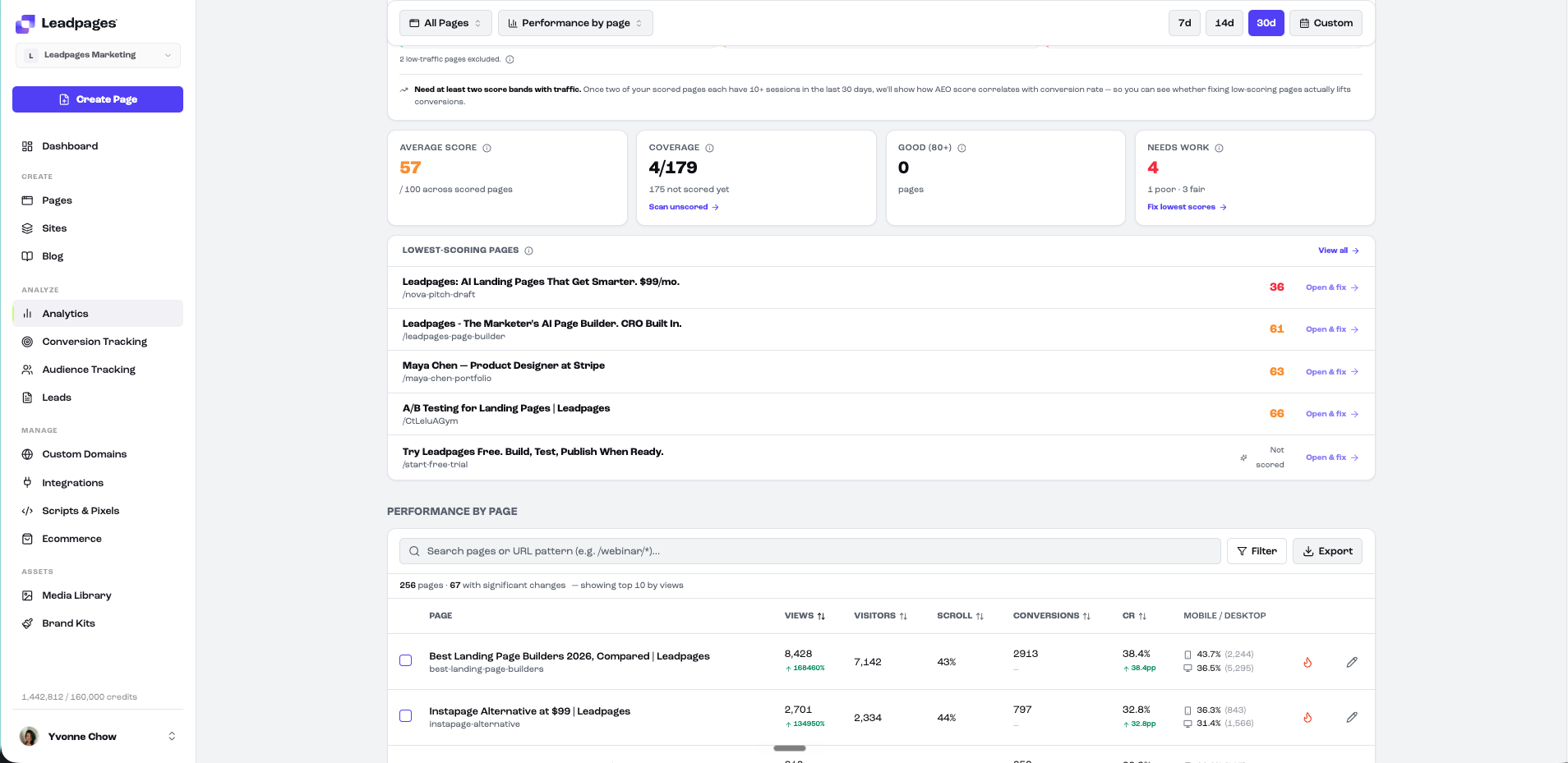Select Analytics in the sidebar
The height and width of the screenshot is (763, 1568).
click(98, 314)
